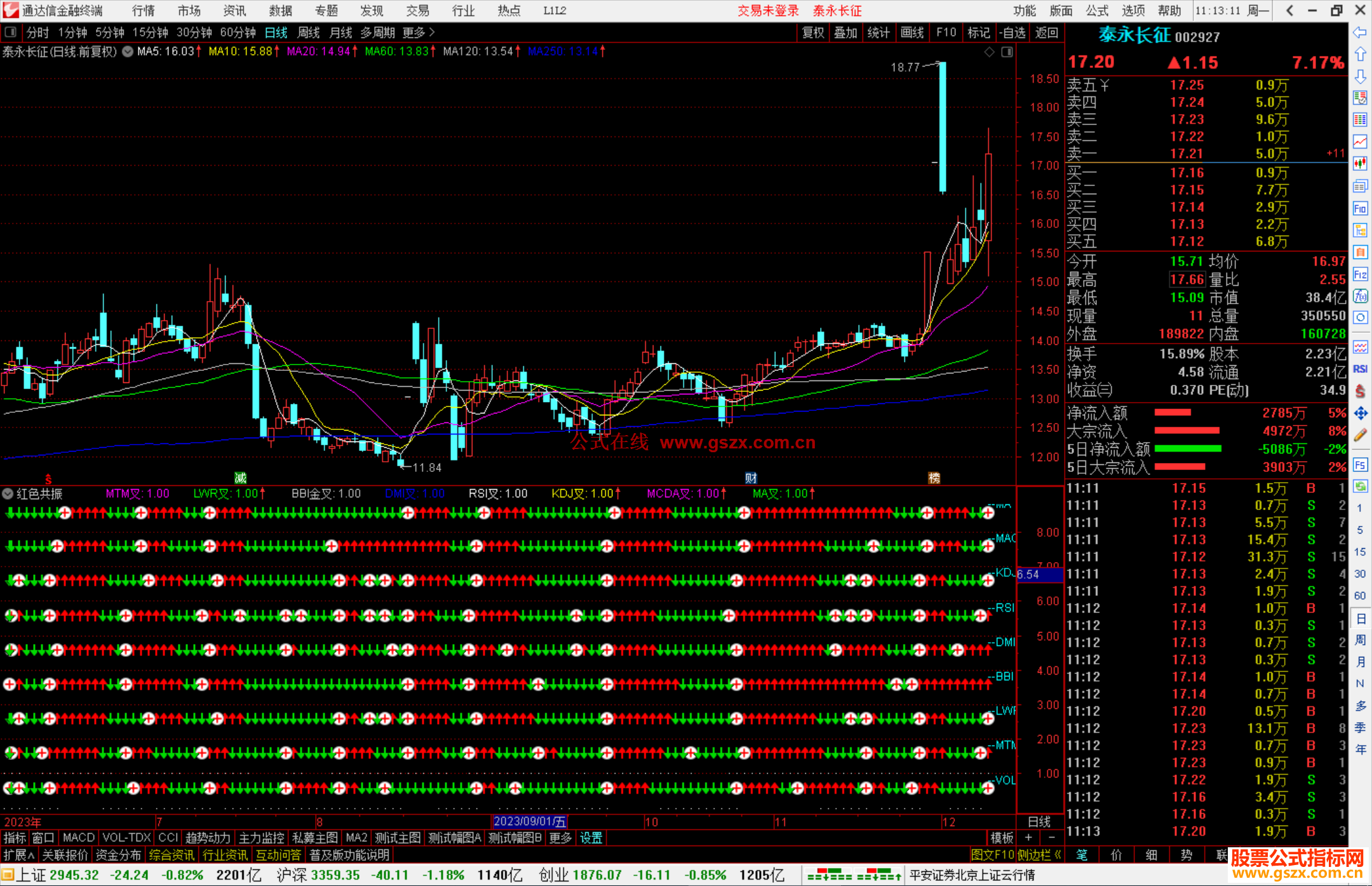Expand the 更多 periods dropdown

418,32
